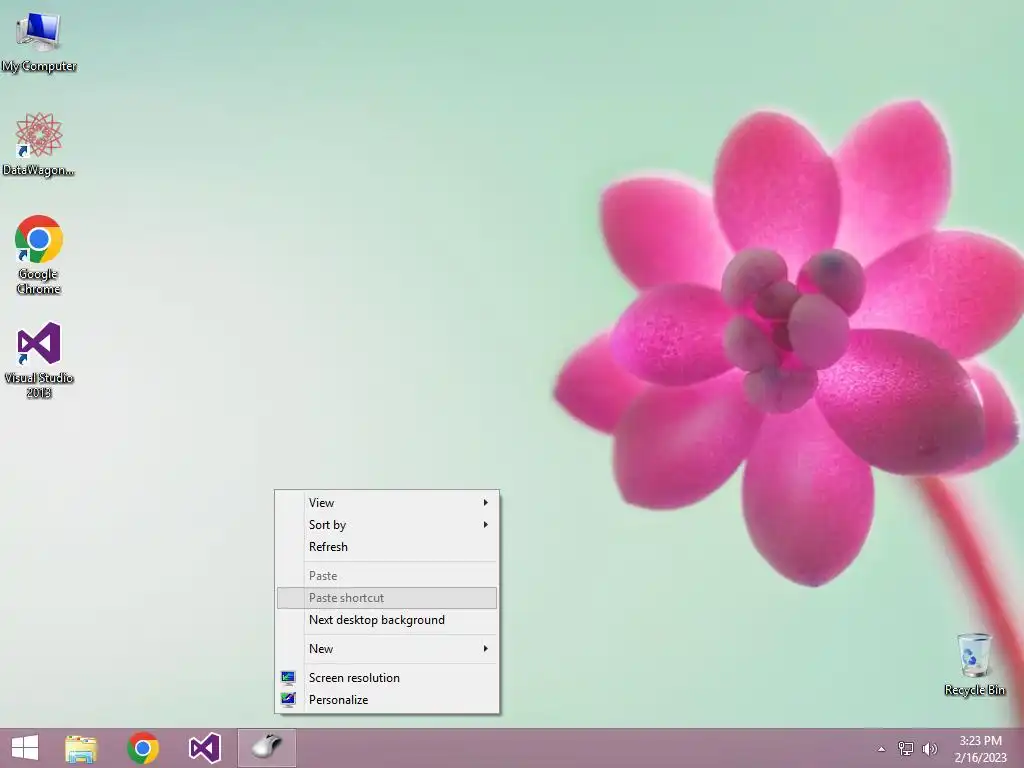The image size is (1024, 768).
Task: Open the volume speaker tray icon
Action: 929,748
